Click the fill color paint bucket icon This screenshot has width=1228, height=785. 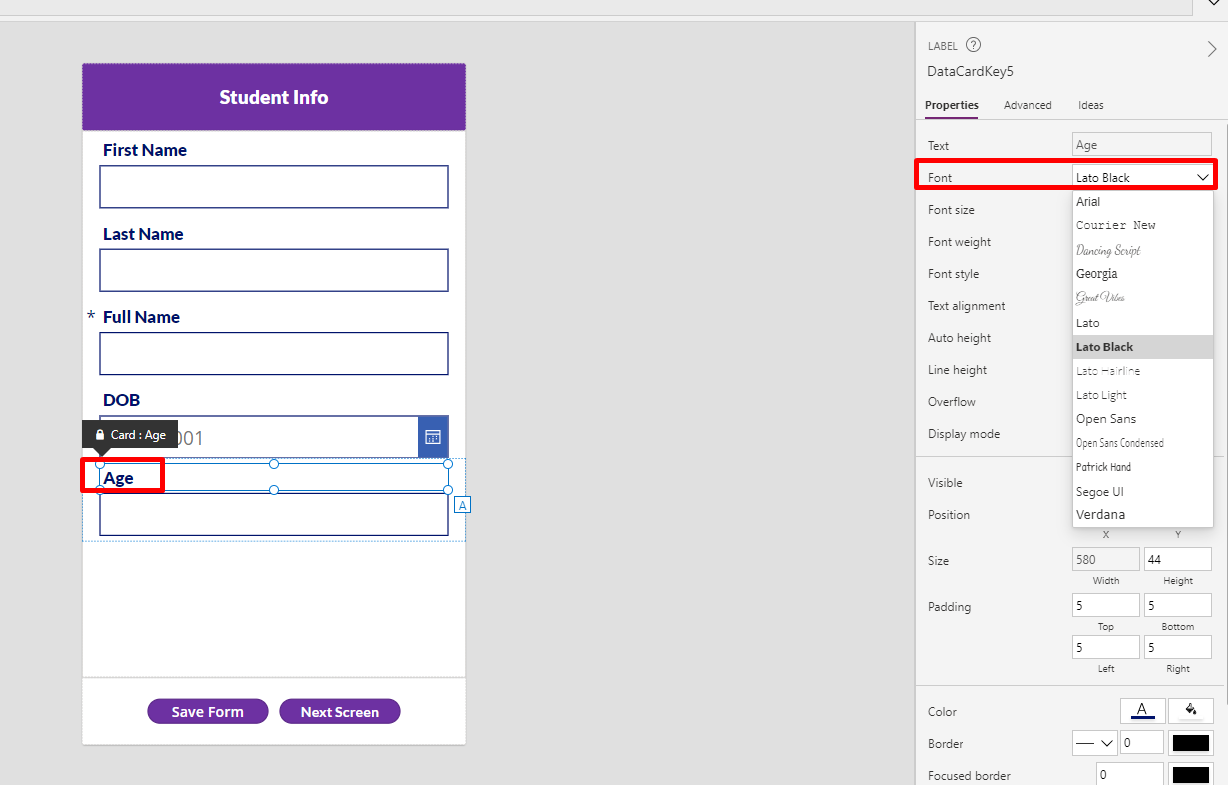click(x=1191, y=711)
